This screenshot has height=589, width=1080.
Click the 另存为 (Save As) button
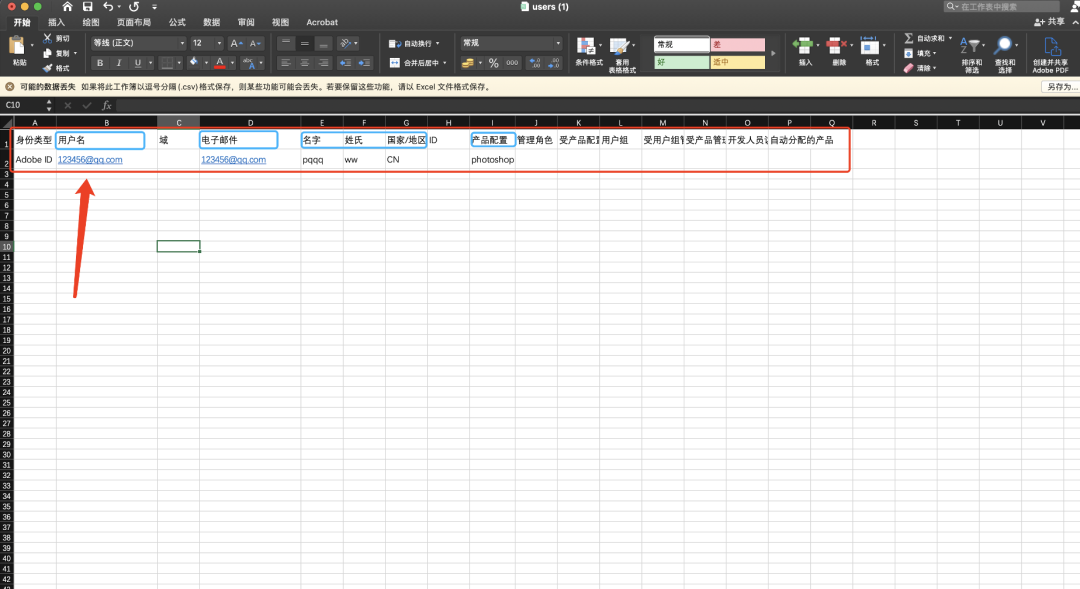point(1059,87)
